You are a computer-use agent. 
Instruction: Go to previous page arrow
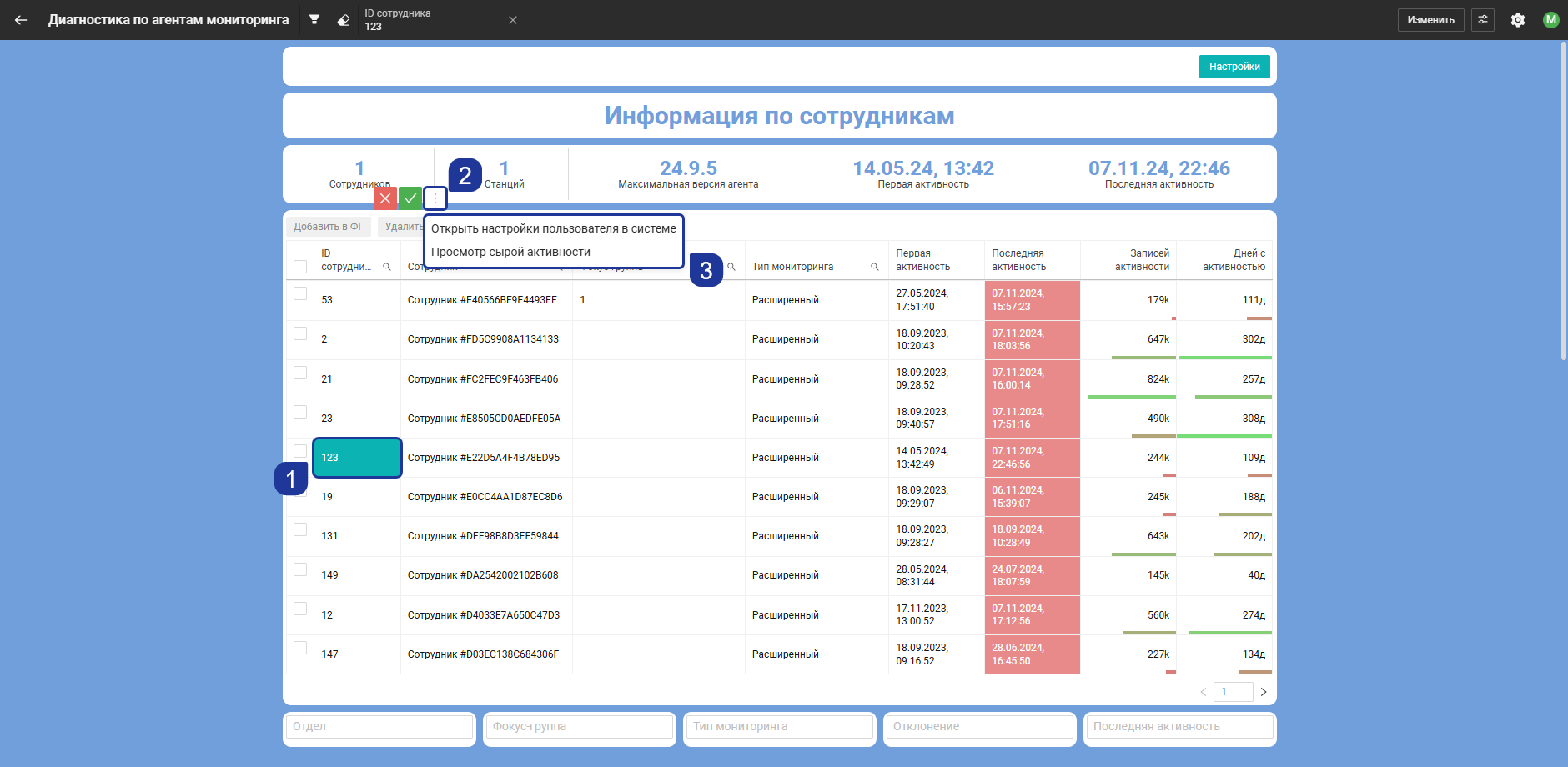(1204, 692)
